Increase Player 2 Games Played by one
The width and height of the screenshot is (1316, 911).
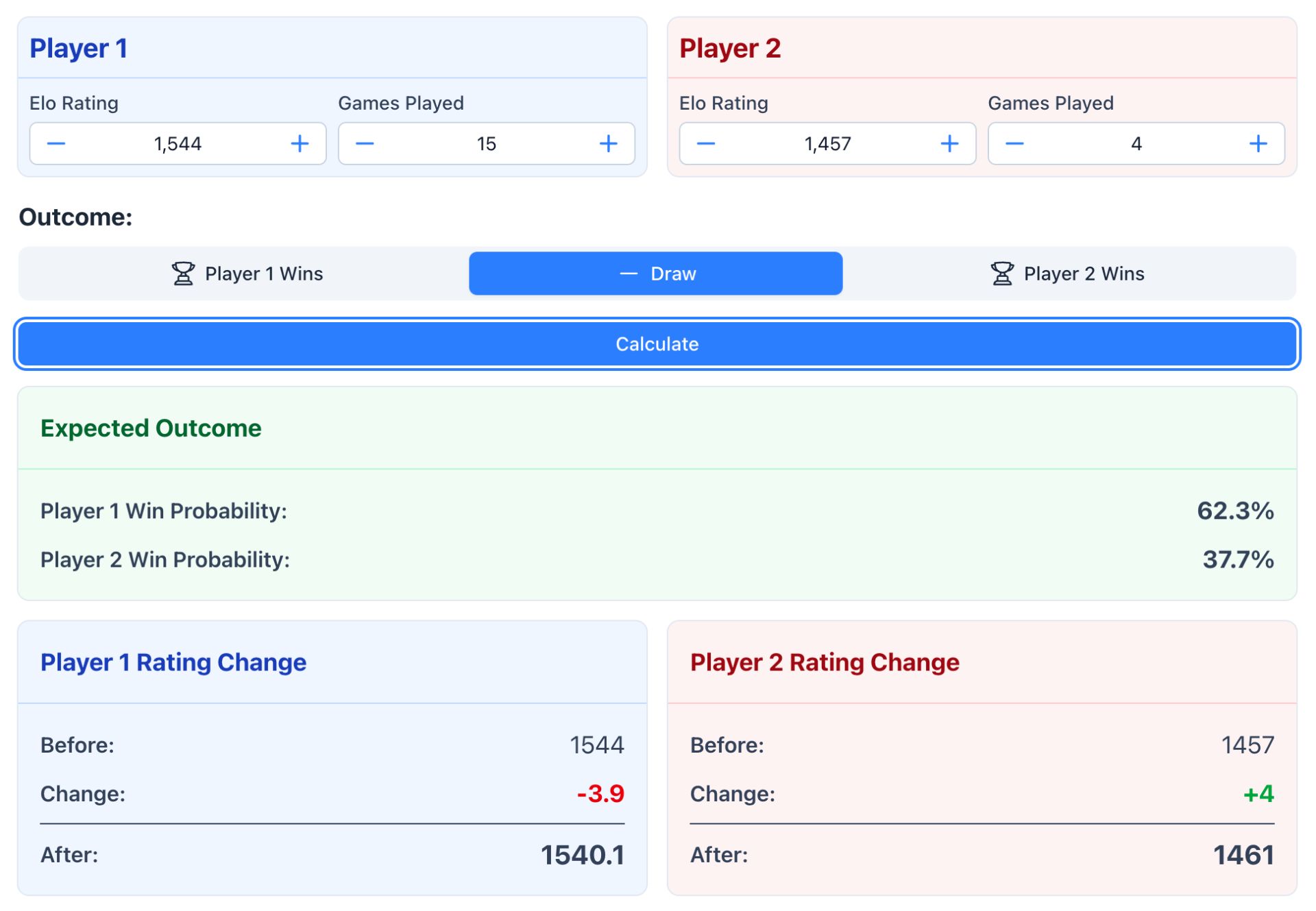pos(1258,144)
